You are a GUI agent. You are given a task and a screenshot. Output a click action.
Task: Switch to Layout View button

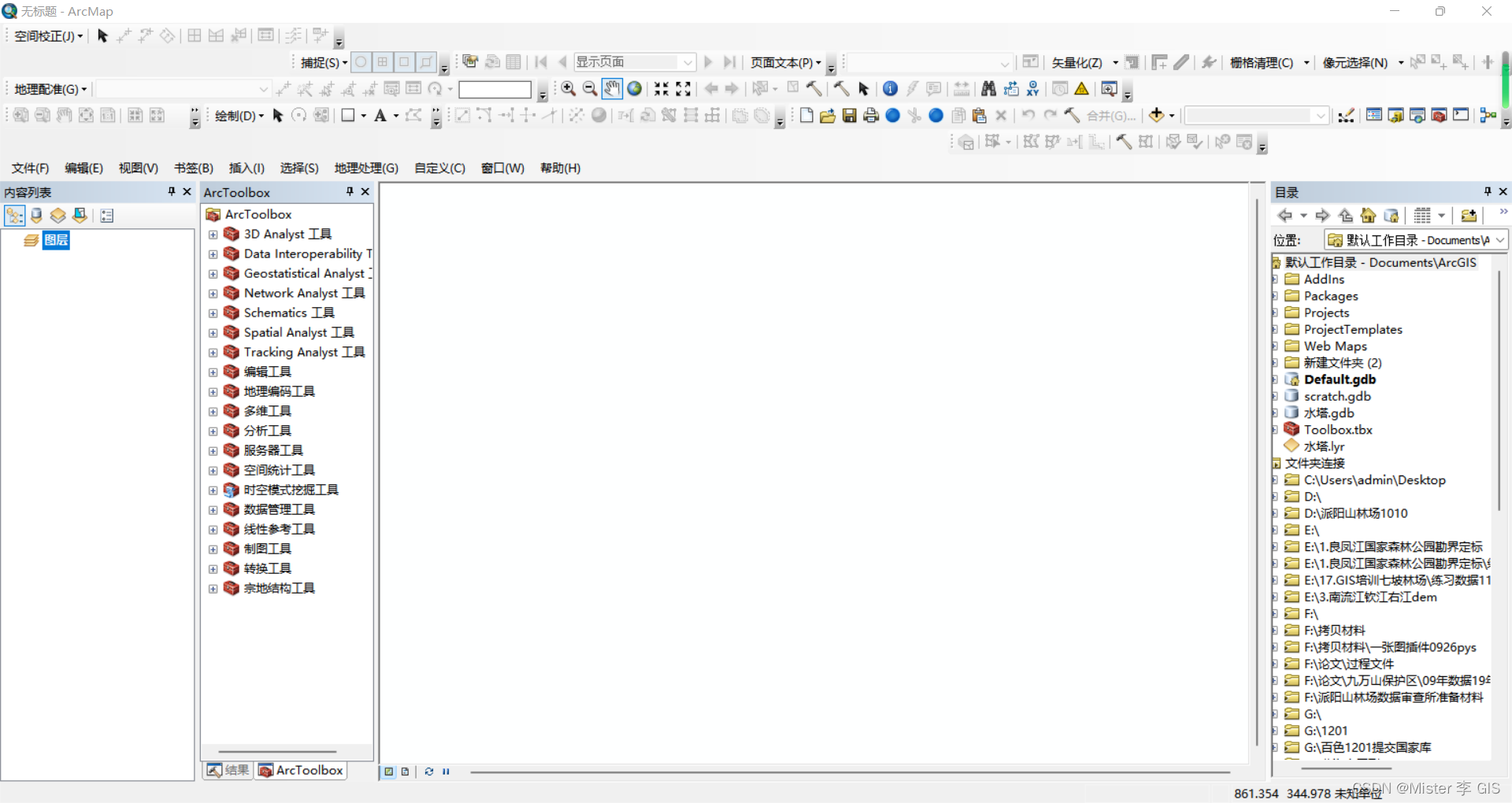pyautogui.click(x=405, y=772)
